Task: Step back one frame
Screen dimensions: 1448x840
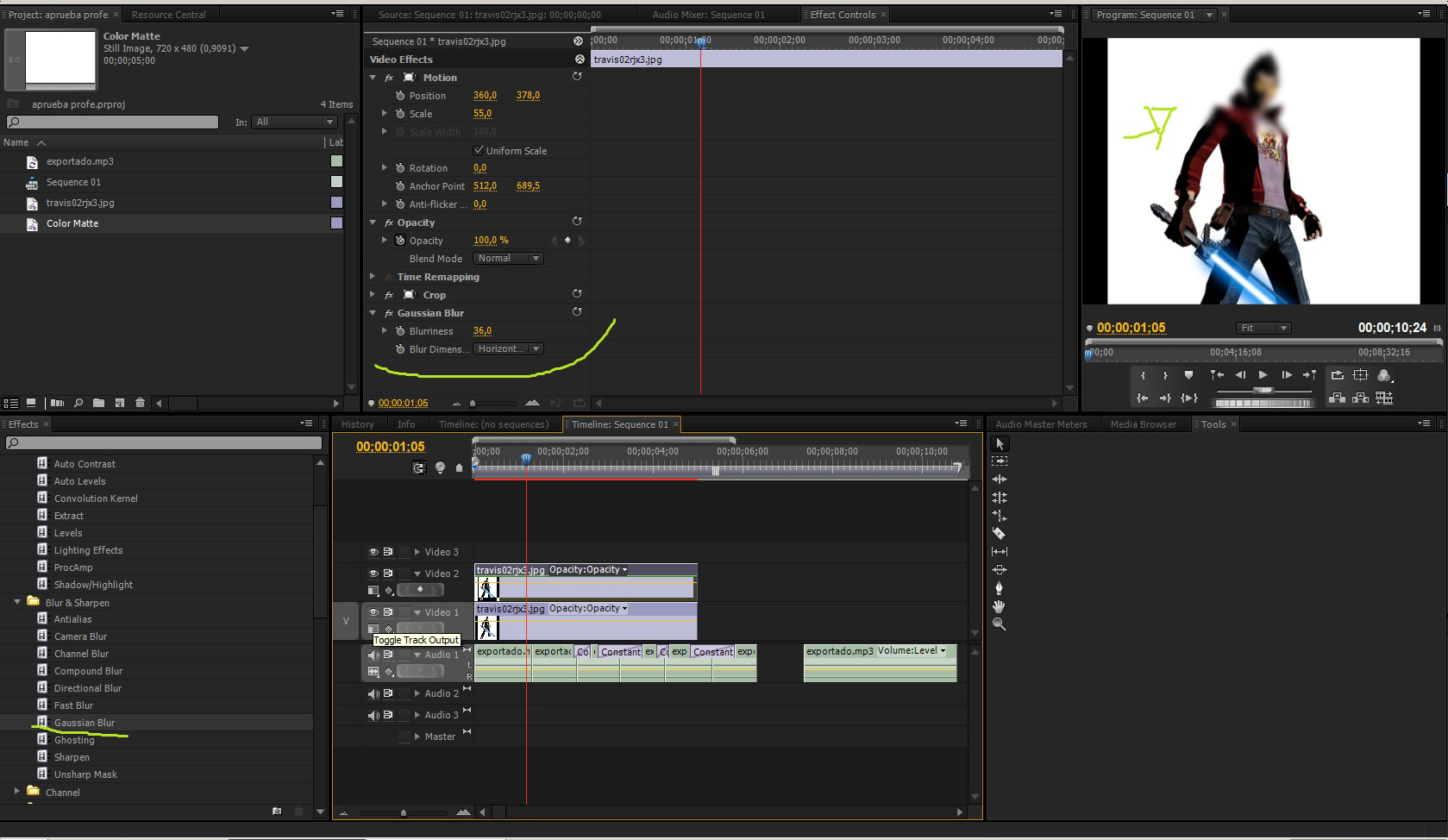Action: pos(1240,375)
